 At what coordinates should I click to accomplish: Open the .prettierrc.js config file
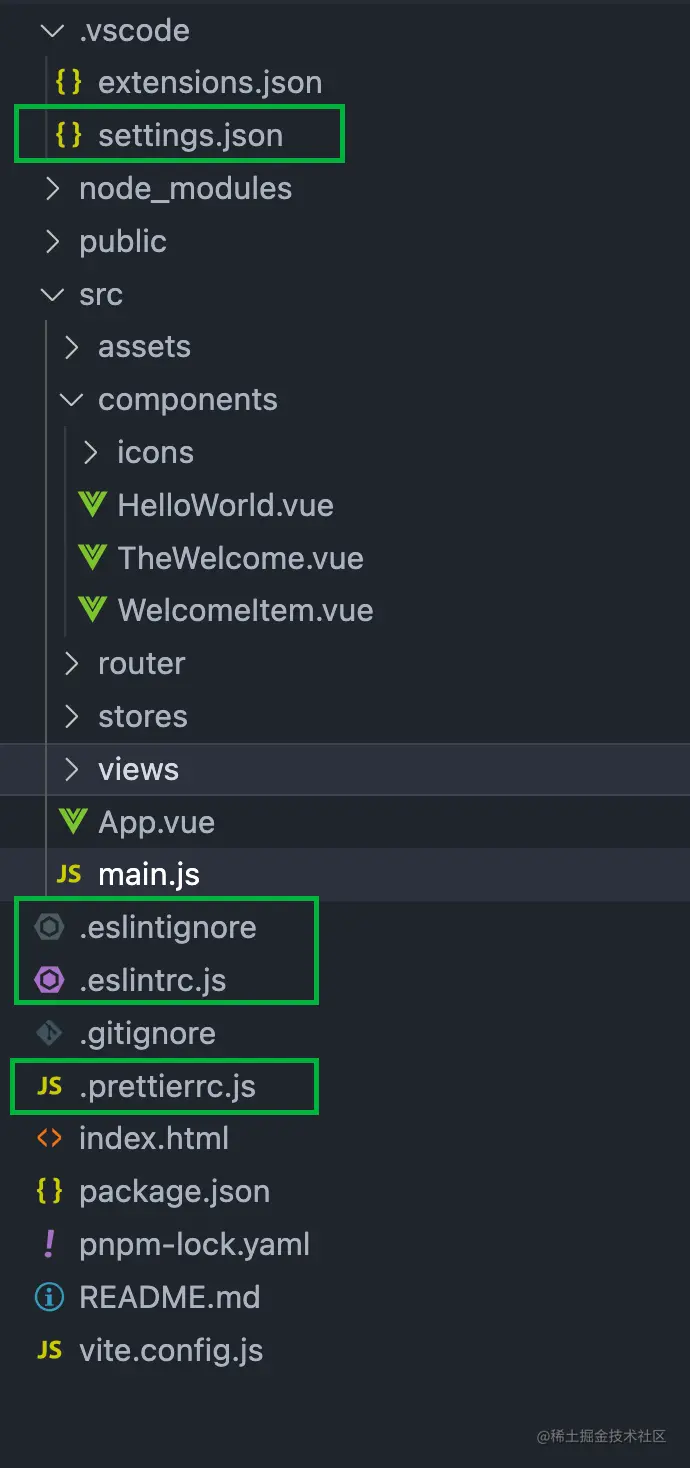point(167,1087)
